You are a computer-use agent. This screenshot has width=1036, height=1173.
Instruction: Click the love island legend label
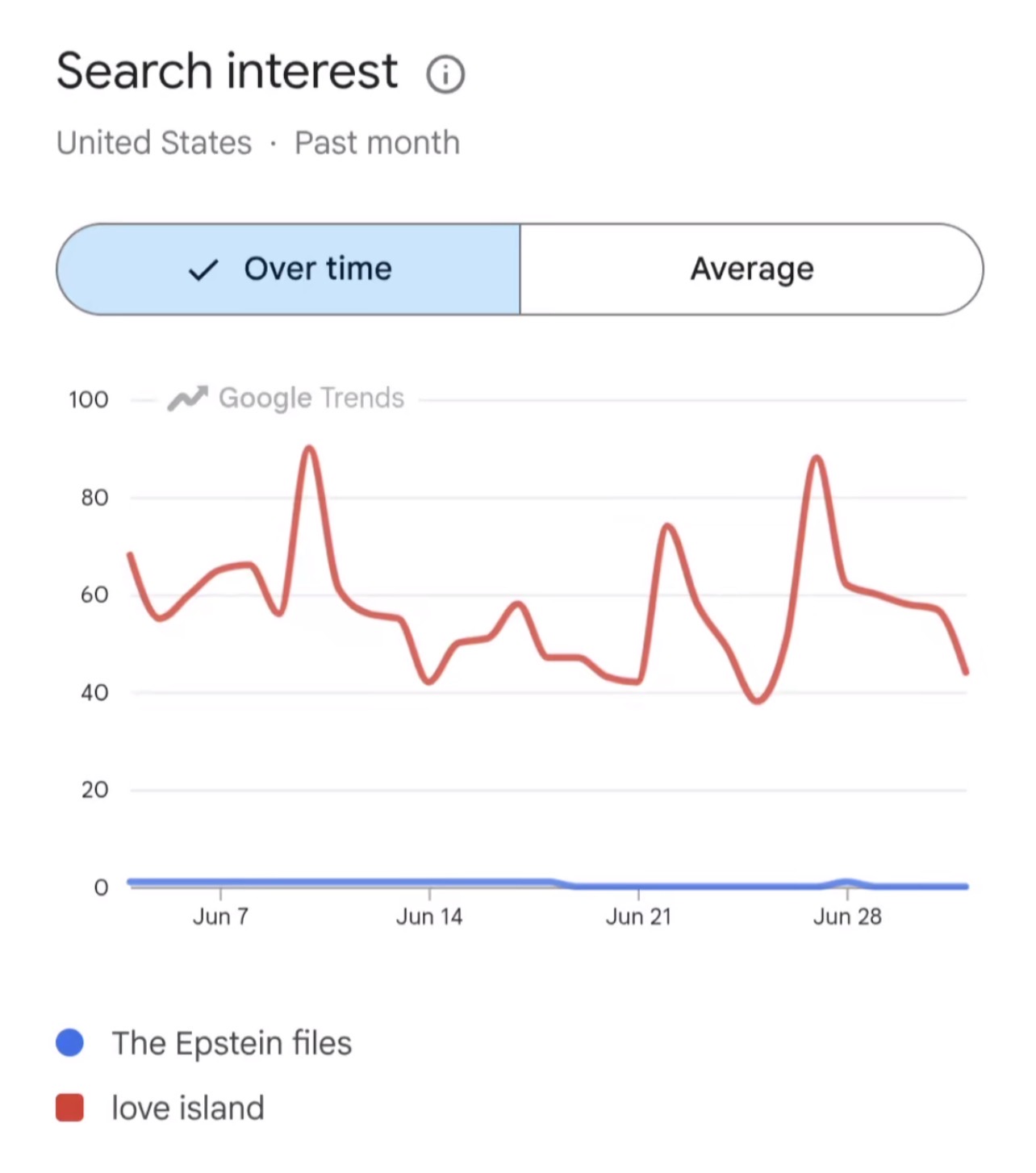(x=188, y=1108)
